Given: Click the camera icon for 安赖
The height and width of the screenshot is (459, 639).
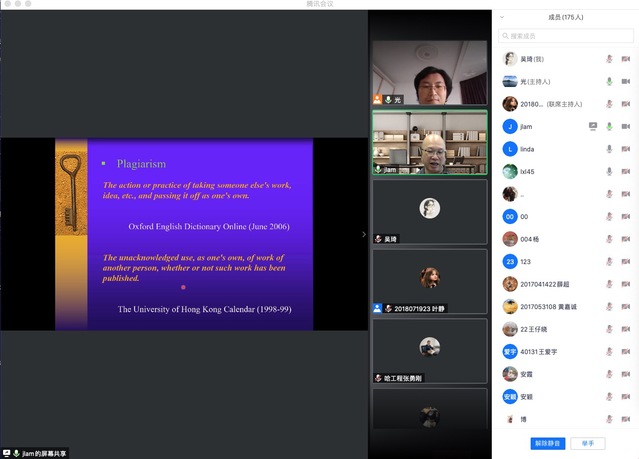Looking at the screenshot, I should [625, 397].
